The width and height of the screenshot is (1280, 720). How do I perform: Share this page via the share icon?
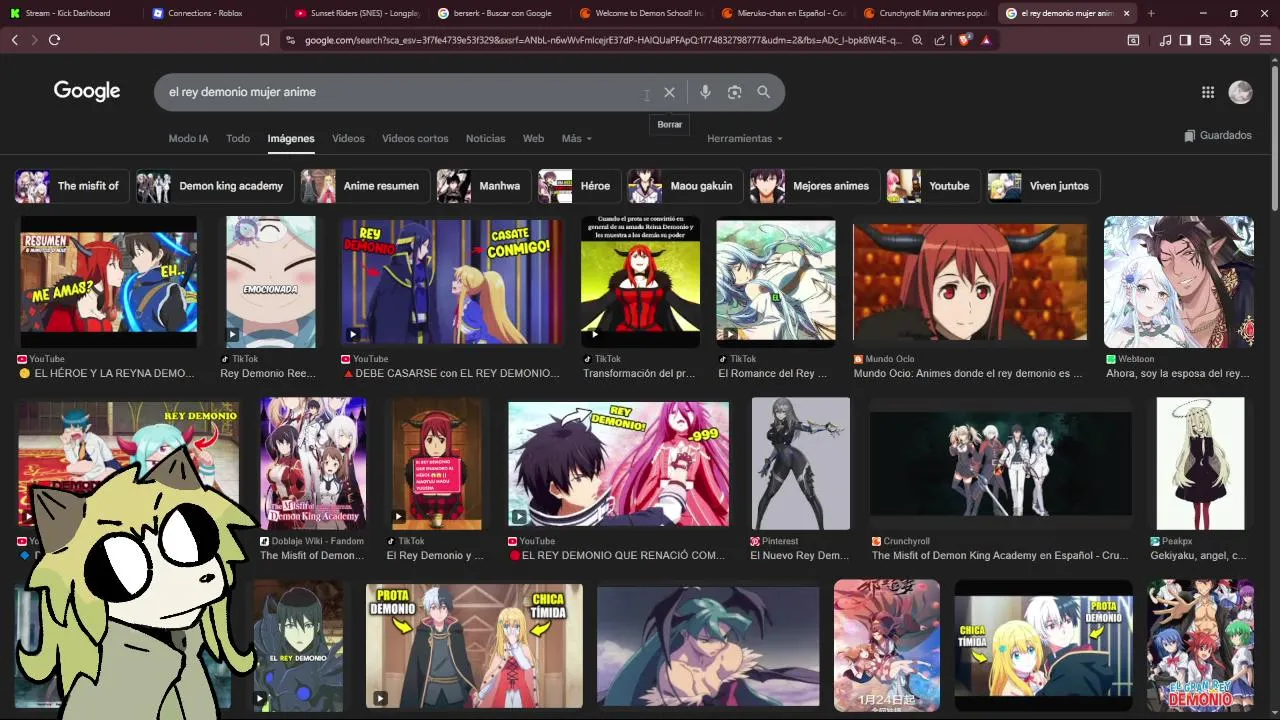(x=940, y=40)
